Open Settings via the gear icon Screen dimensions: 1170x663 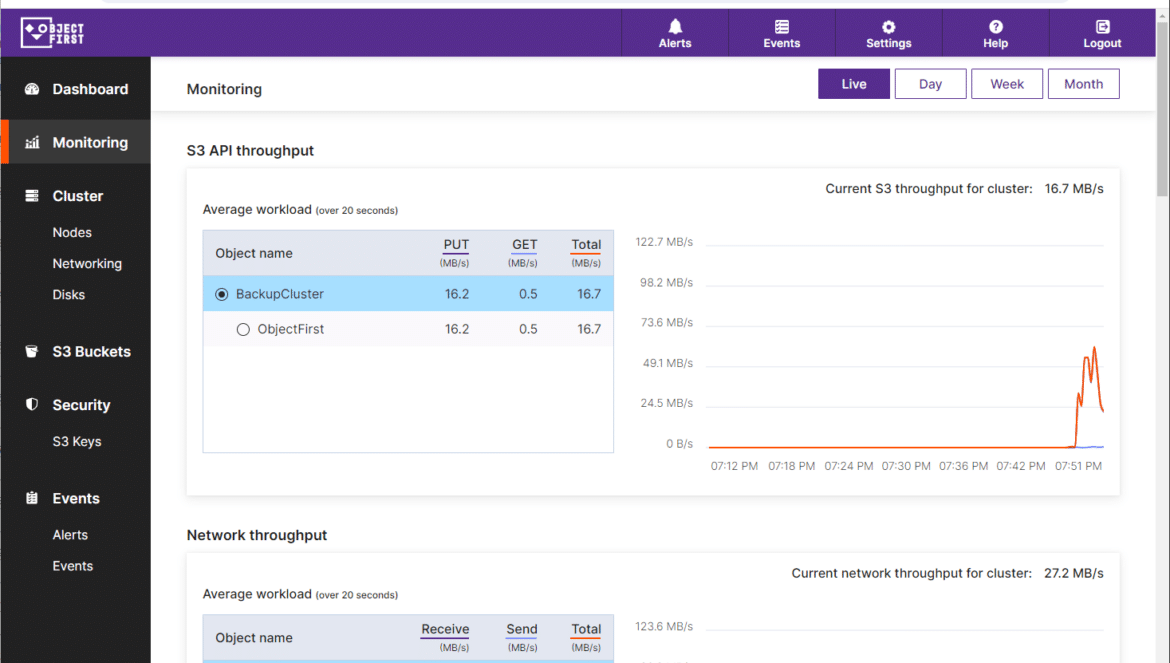pyautogui.click(x=888, y=27)
